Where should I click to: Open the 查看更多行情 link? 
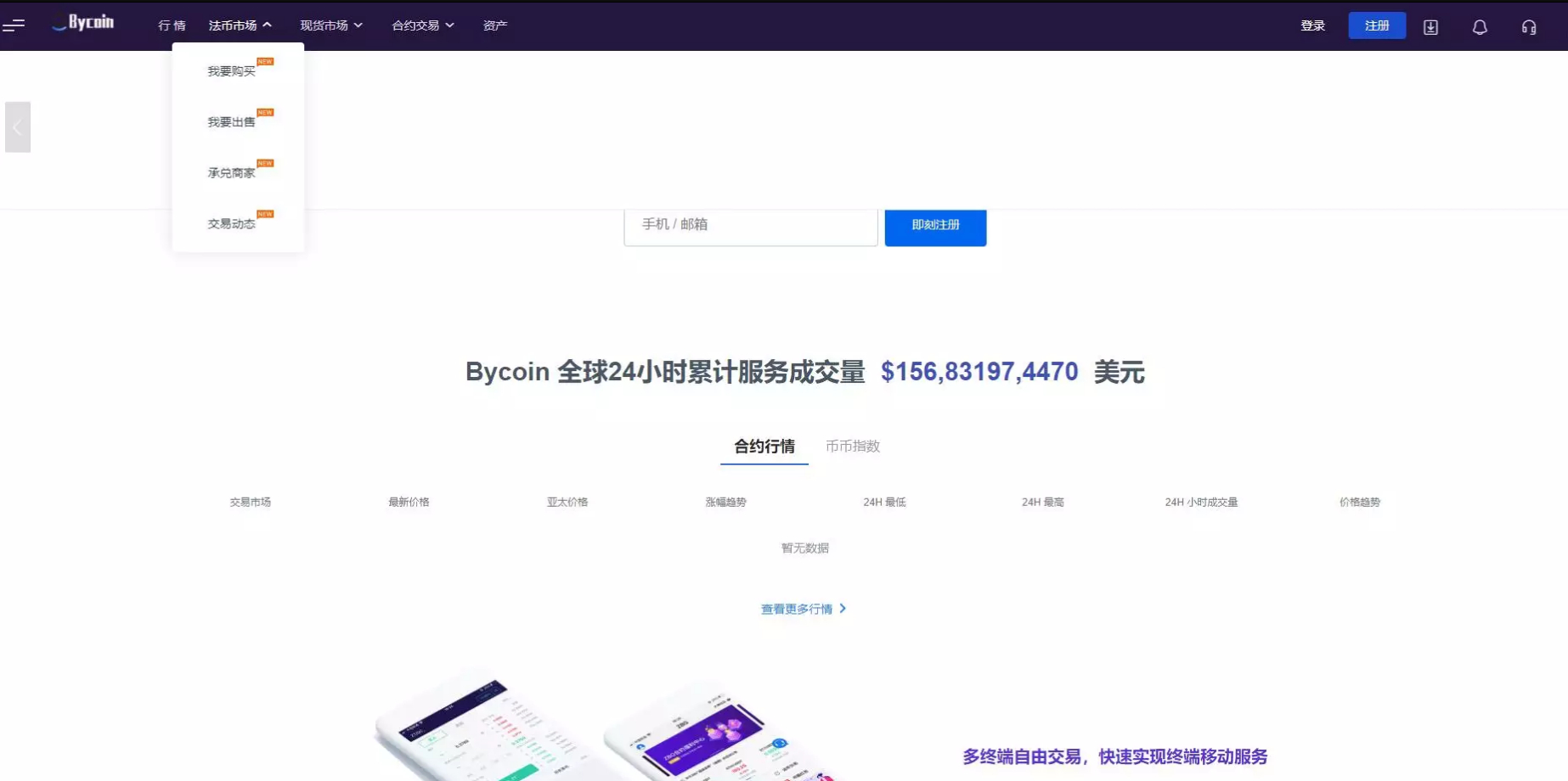point(797,609)
